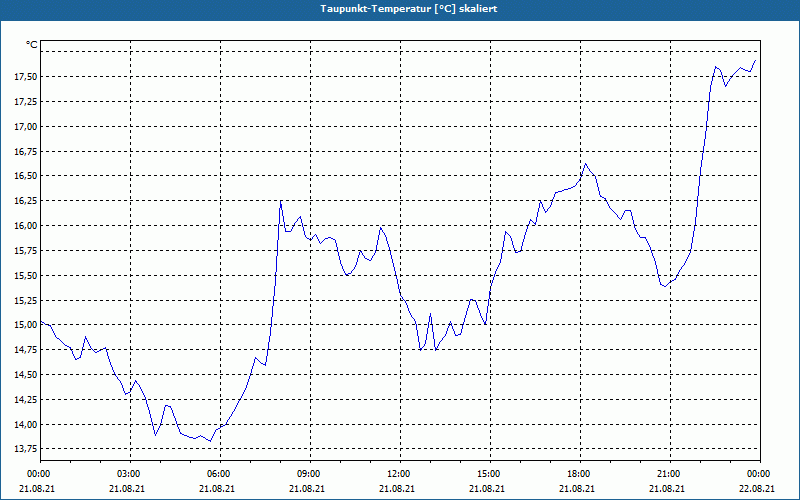
Task: Select the 17,00 y-axis value
Action: point(26,127)
